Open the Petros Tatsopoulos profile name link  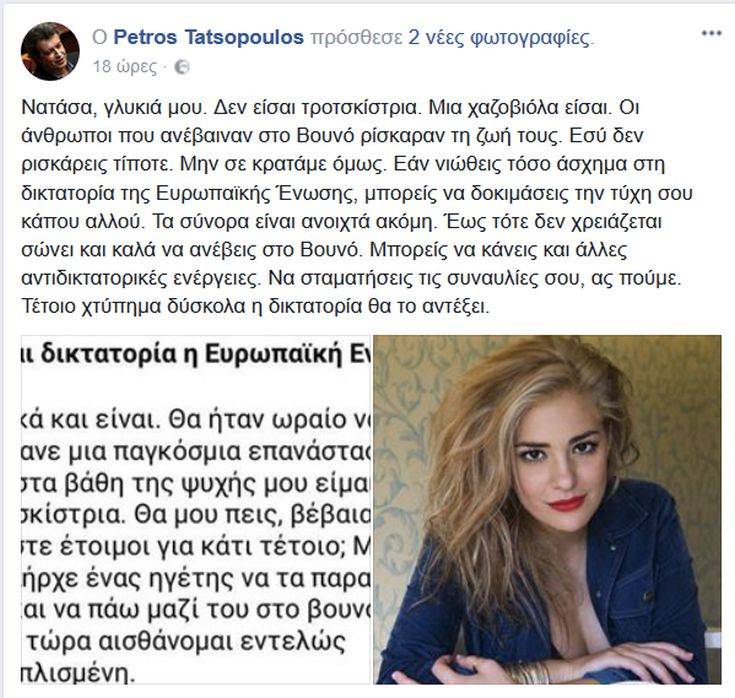(209, 37)
